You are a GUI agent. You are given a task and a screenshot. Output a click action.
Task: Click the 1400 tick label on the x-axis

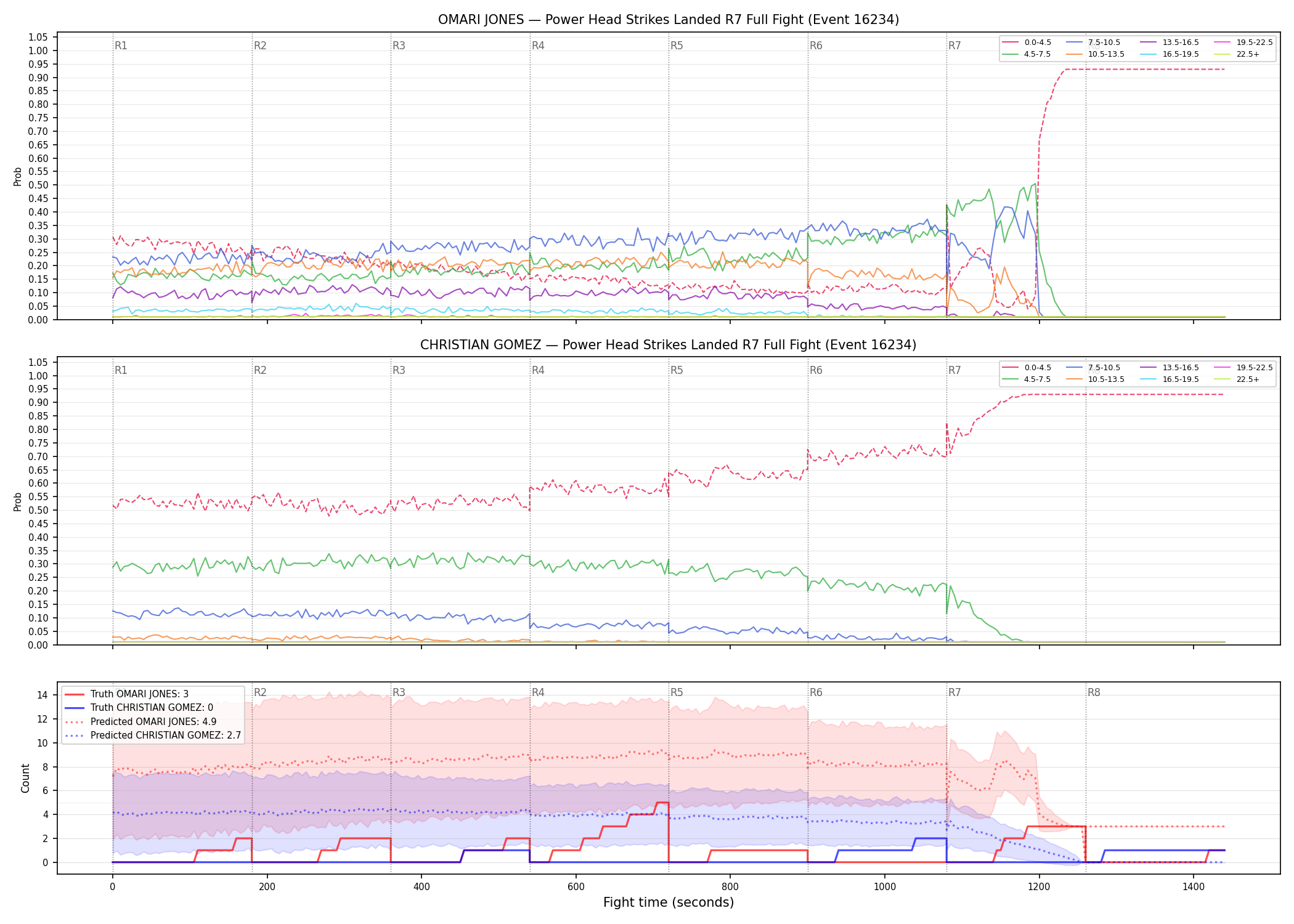pos(1194,887)
